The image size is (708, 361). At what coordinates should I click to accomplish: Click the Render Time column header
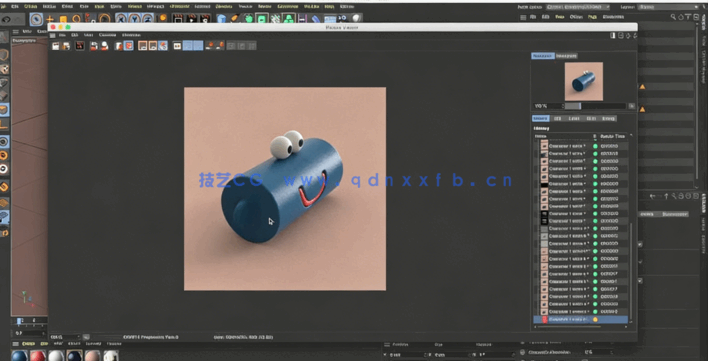tap(613, 136)
